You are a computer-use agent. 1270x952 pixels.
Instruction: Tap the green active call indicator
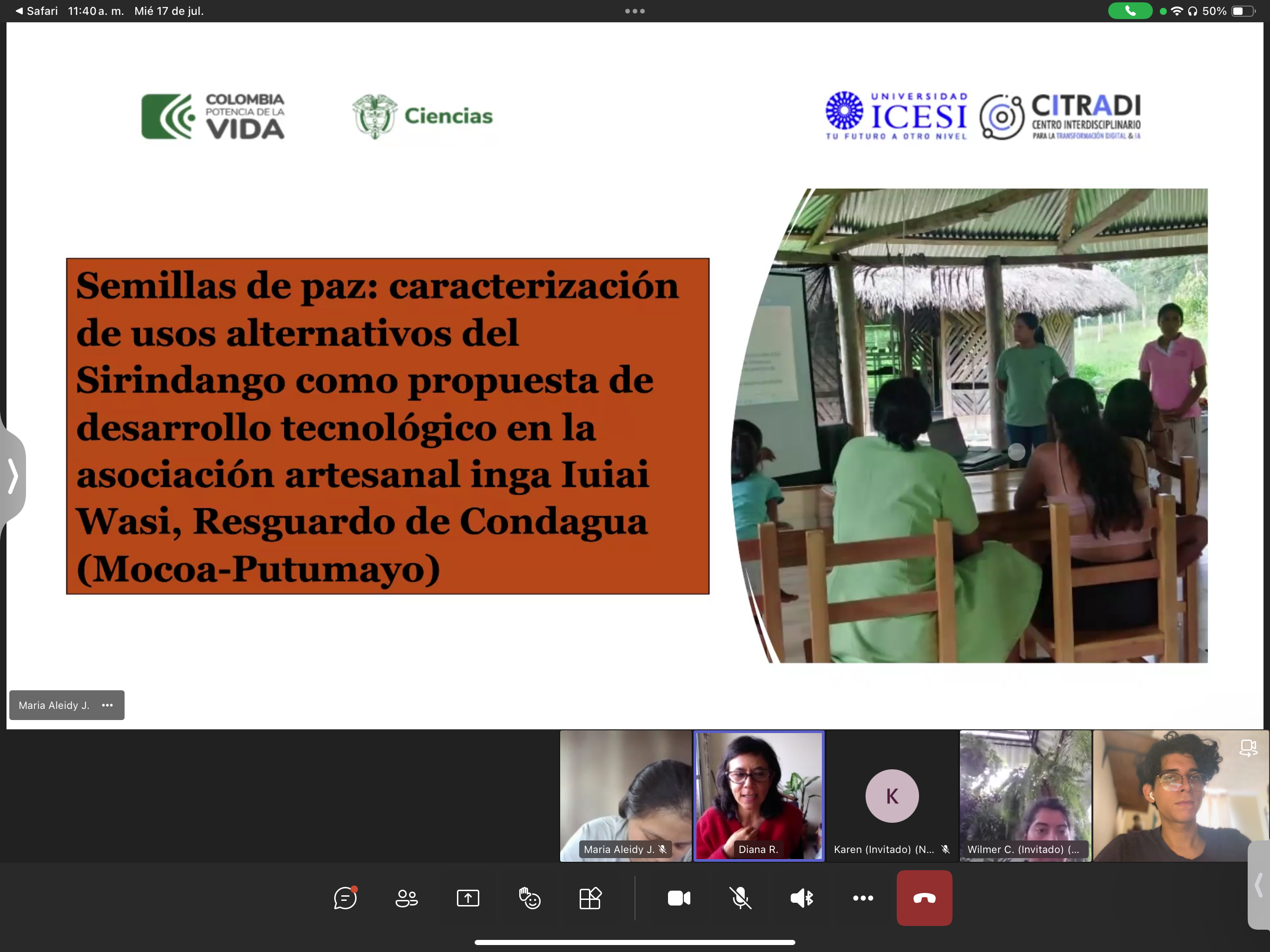[1130, 11]
